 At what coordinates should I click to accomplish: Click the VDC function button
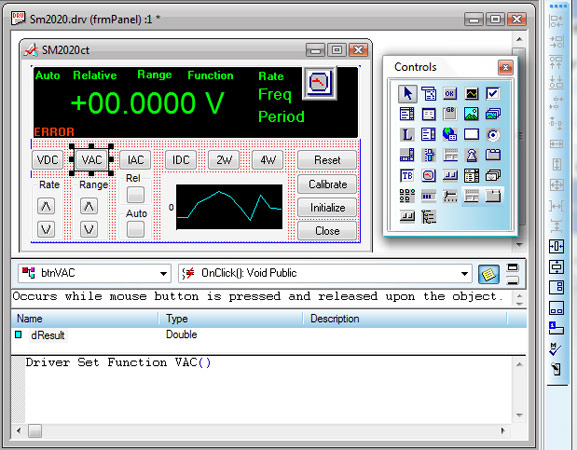coord(47,160)
